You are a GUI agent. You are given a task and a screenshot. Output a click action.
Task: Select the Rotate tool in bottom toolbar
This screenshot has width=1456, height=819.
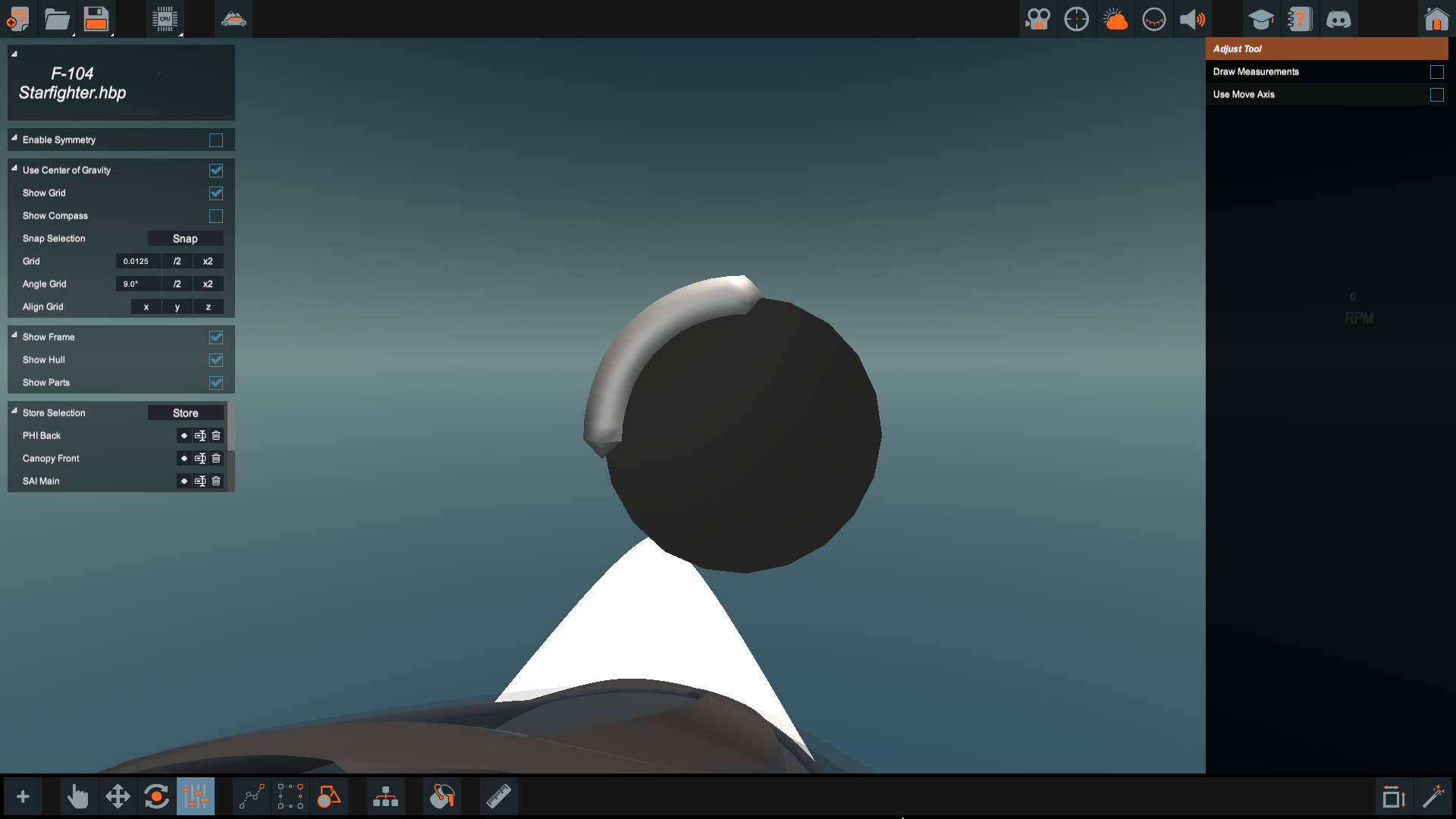(156, 796)
